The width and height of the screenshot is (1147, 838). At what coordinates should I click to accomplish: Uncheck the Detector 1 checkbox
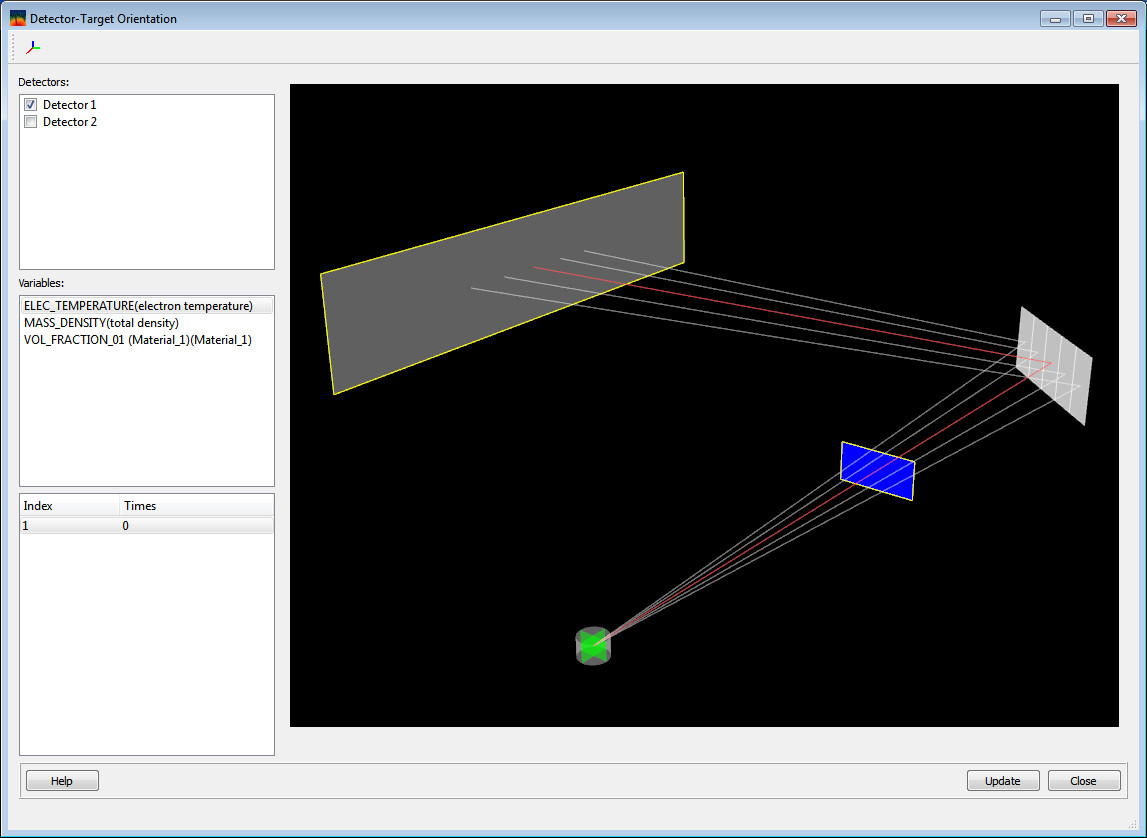[31, 105]
